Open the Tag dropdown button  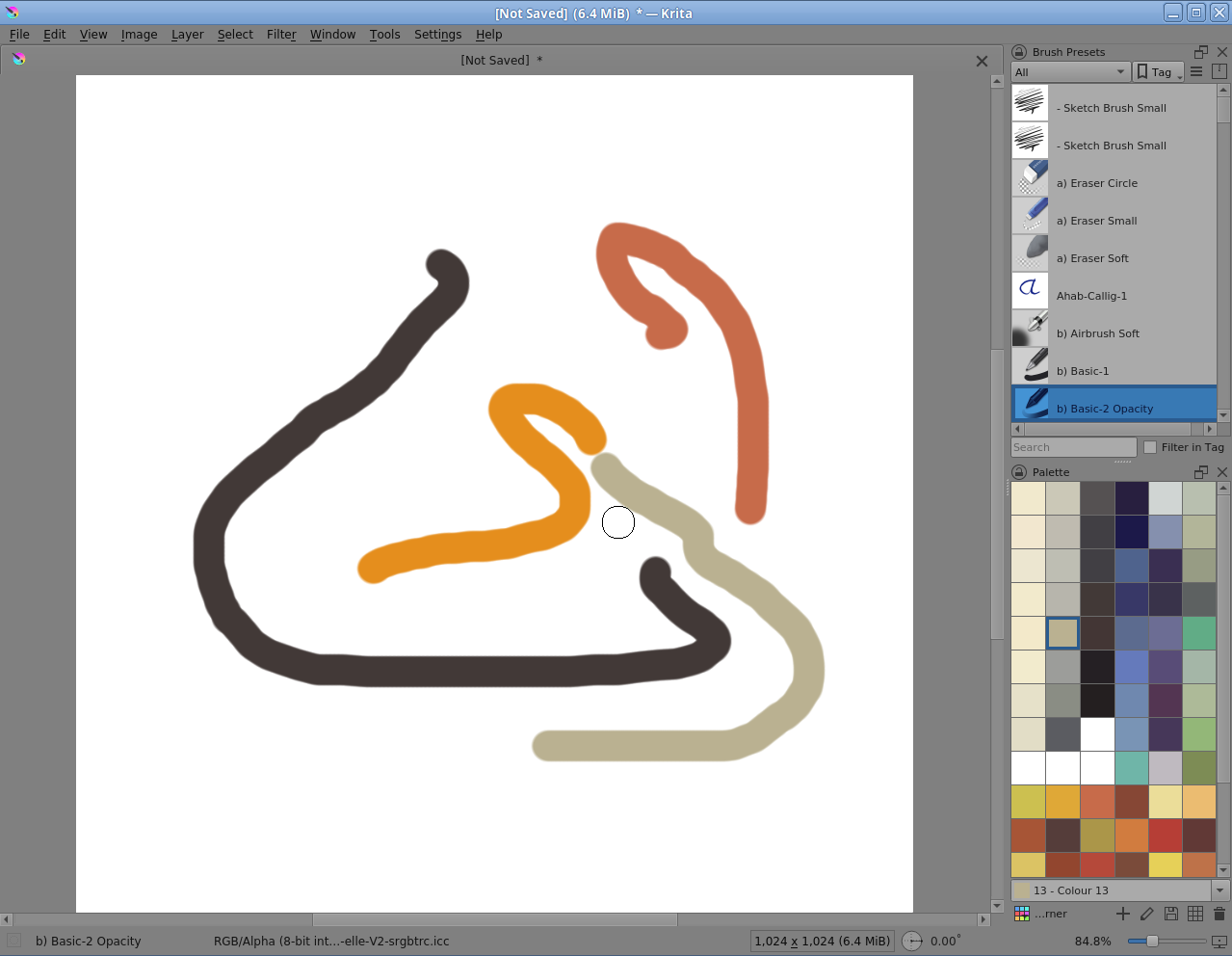click(x=1159, y=72)
